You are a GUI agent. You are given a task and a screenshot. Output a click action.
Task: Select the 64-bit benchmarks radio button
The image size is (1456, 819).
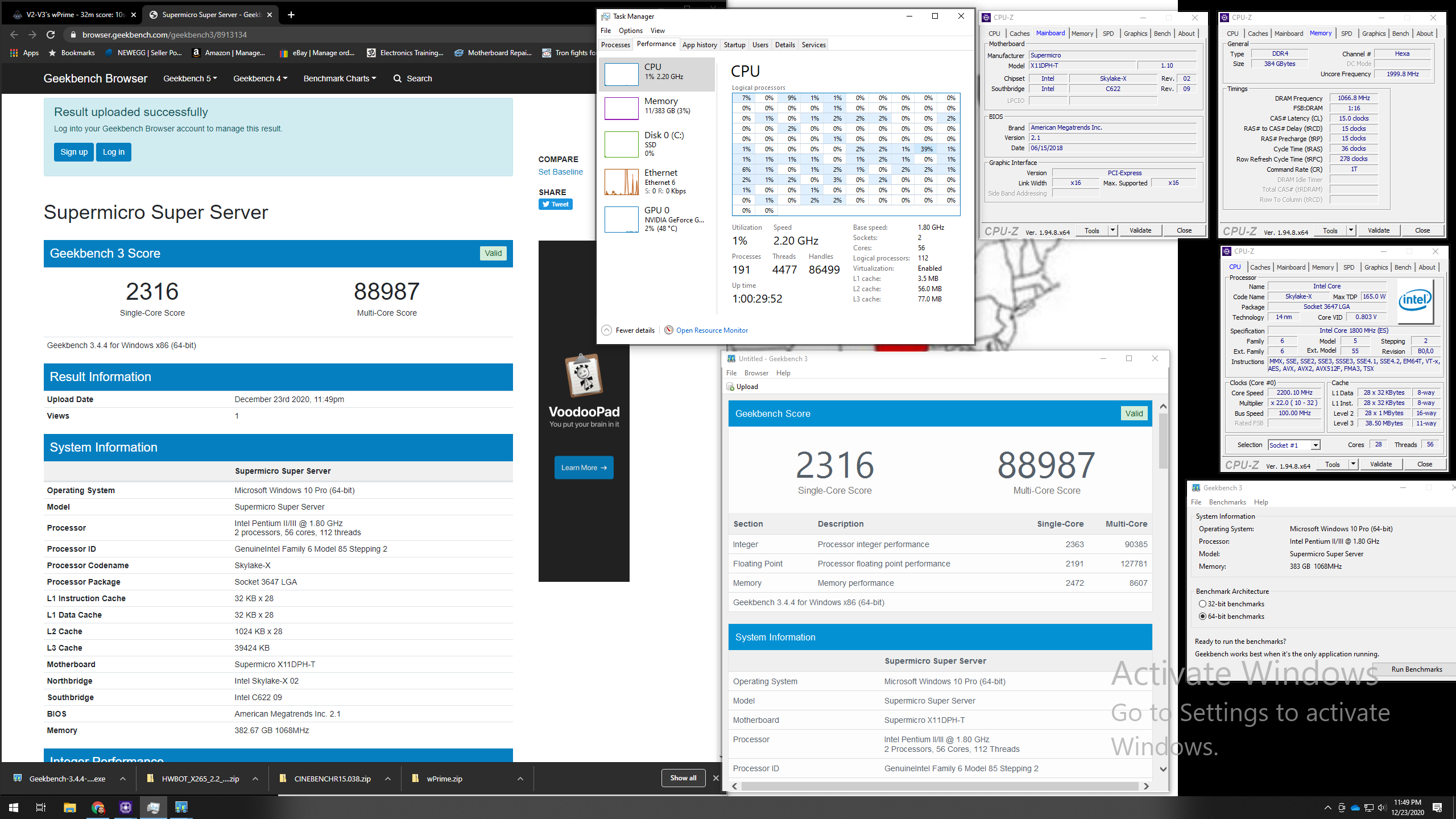tap(1202, 617)
